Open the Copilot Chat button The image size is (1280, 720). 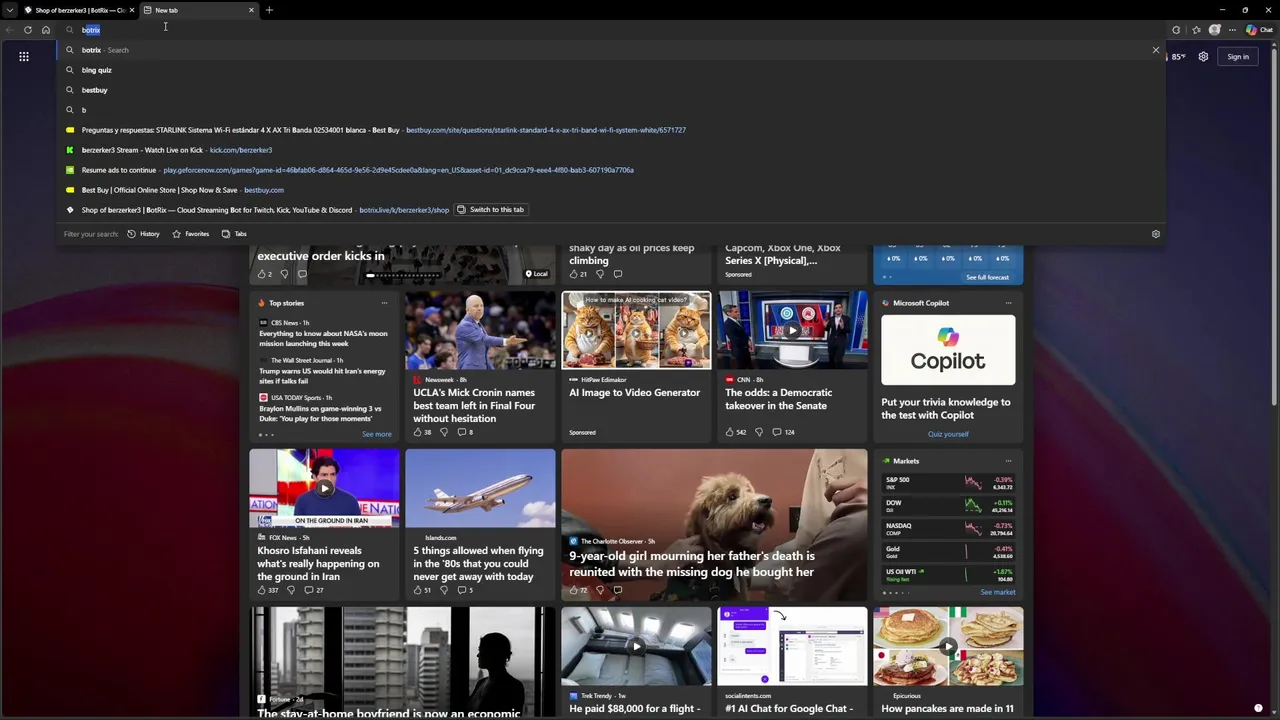1259,30
